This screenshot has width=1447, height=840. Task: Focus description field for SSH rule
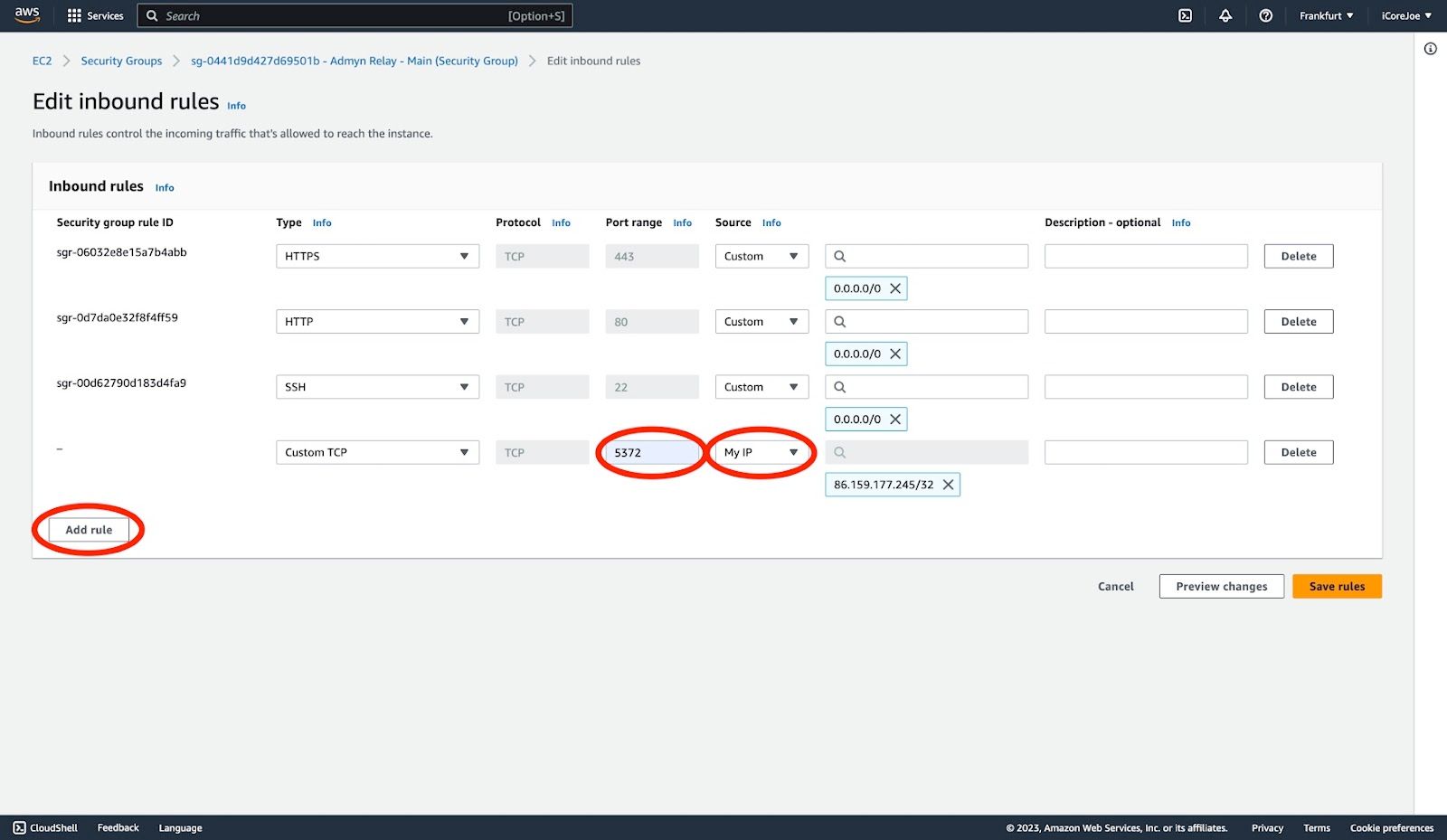1146,387
